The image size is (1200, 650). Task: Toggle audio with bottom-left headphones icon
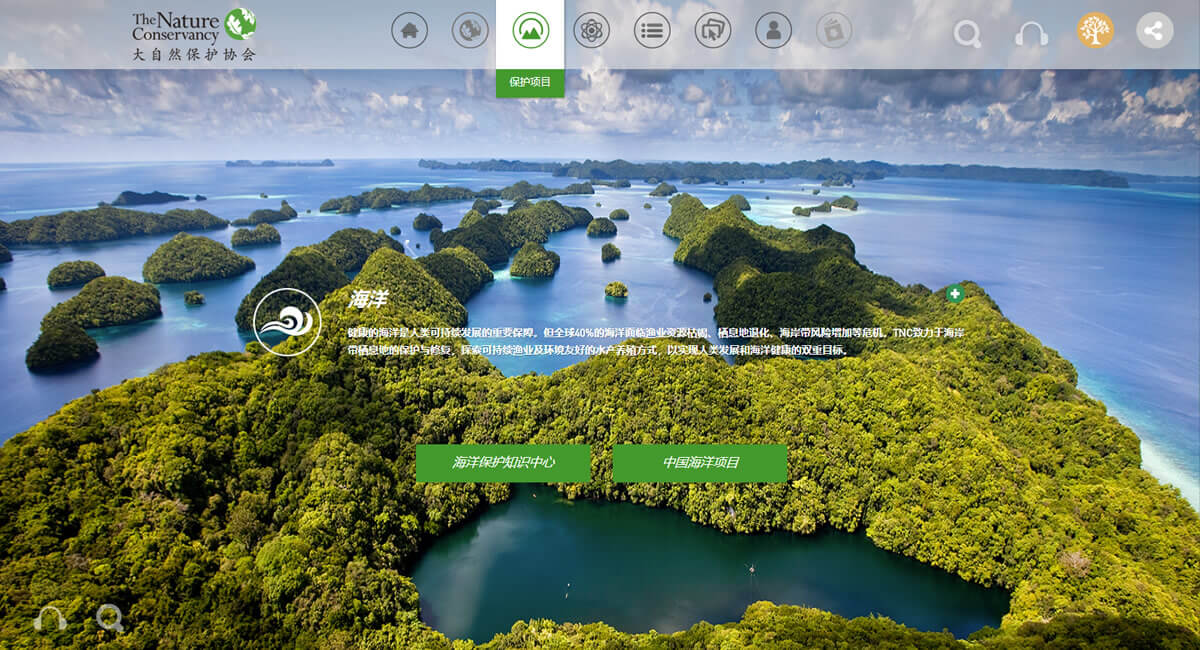coord(50,620)
